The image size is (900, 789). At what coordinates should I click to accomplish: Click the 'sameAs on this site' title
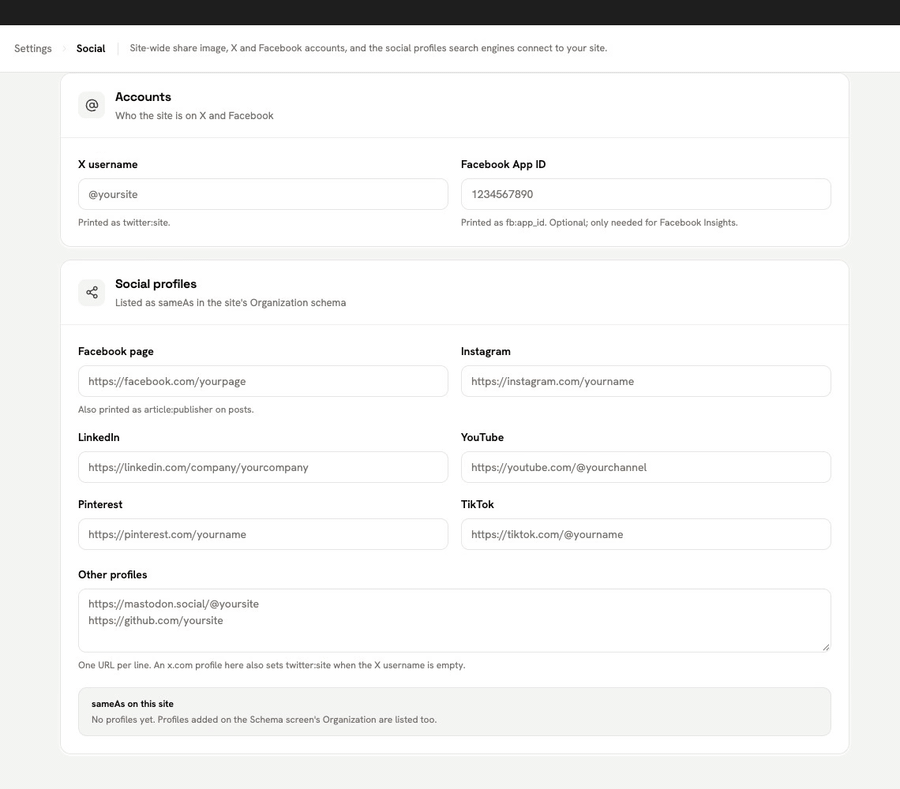click(x=133, y=704)
